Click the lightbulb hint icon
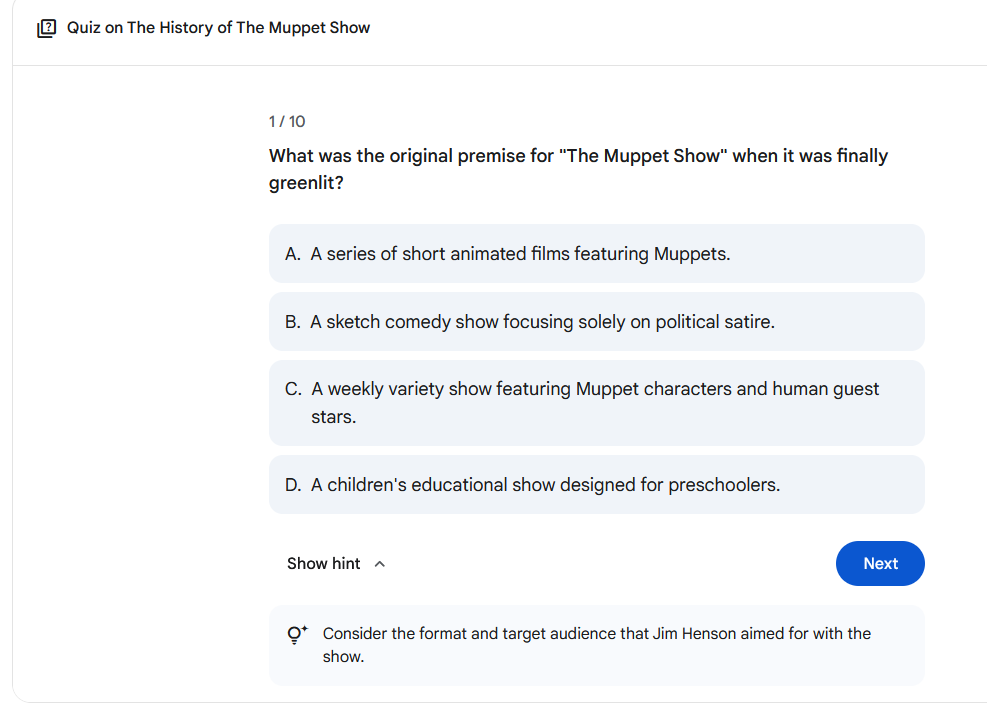987x715 pixels. [297, 634]
